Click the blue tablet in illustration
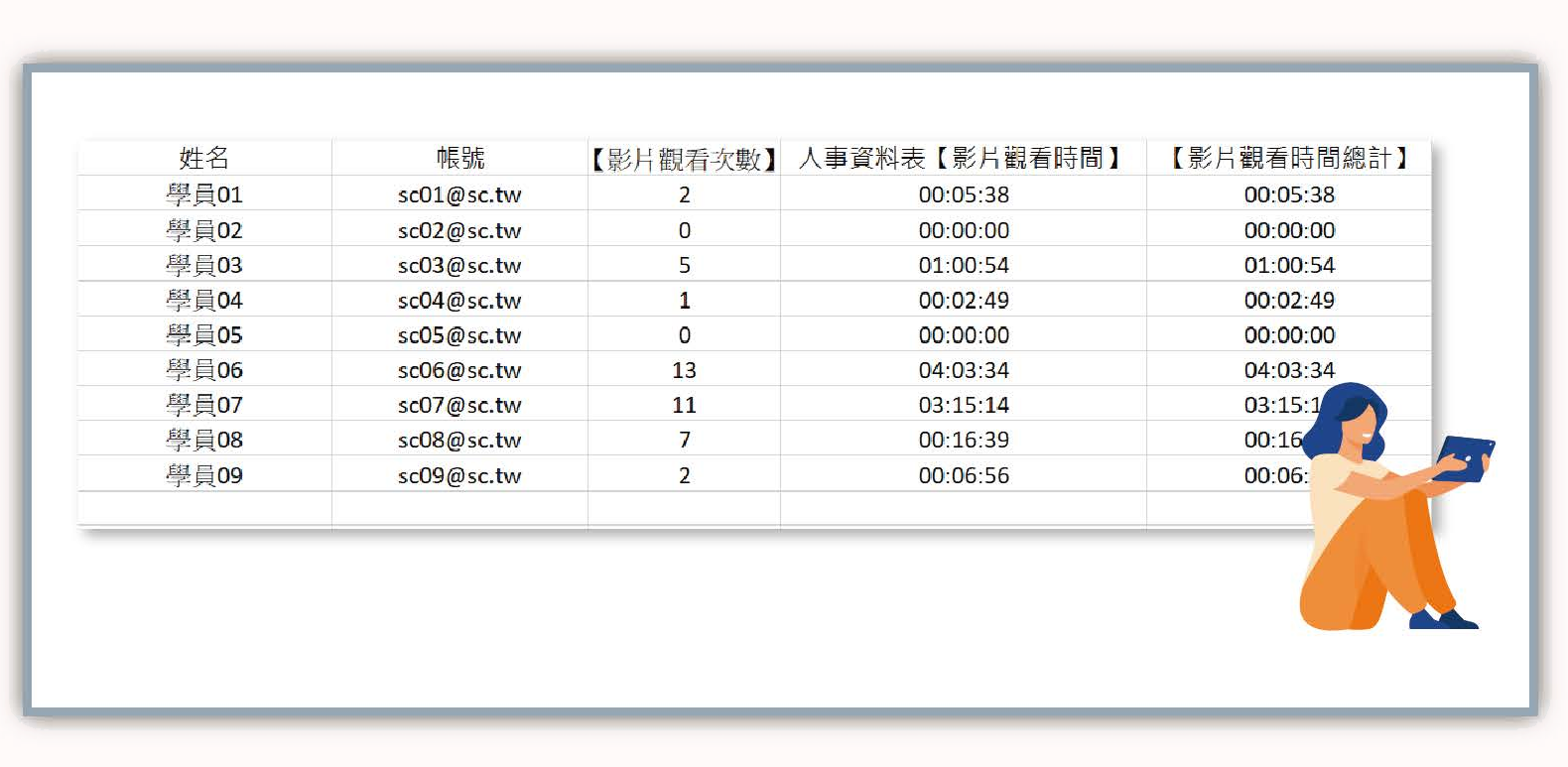Viewport: 1568px width, 767px height. (x=1467, y=457)
